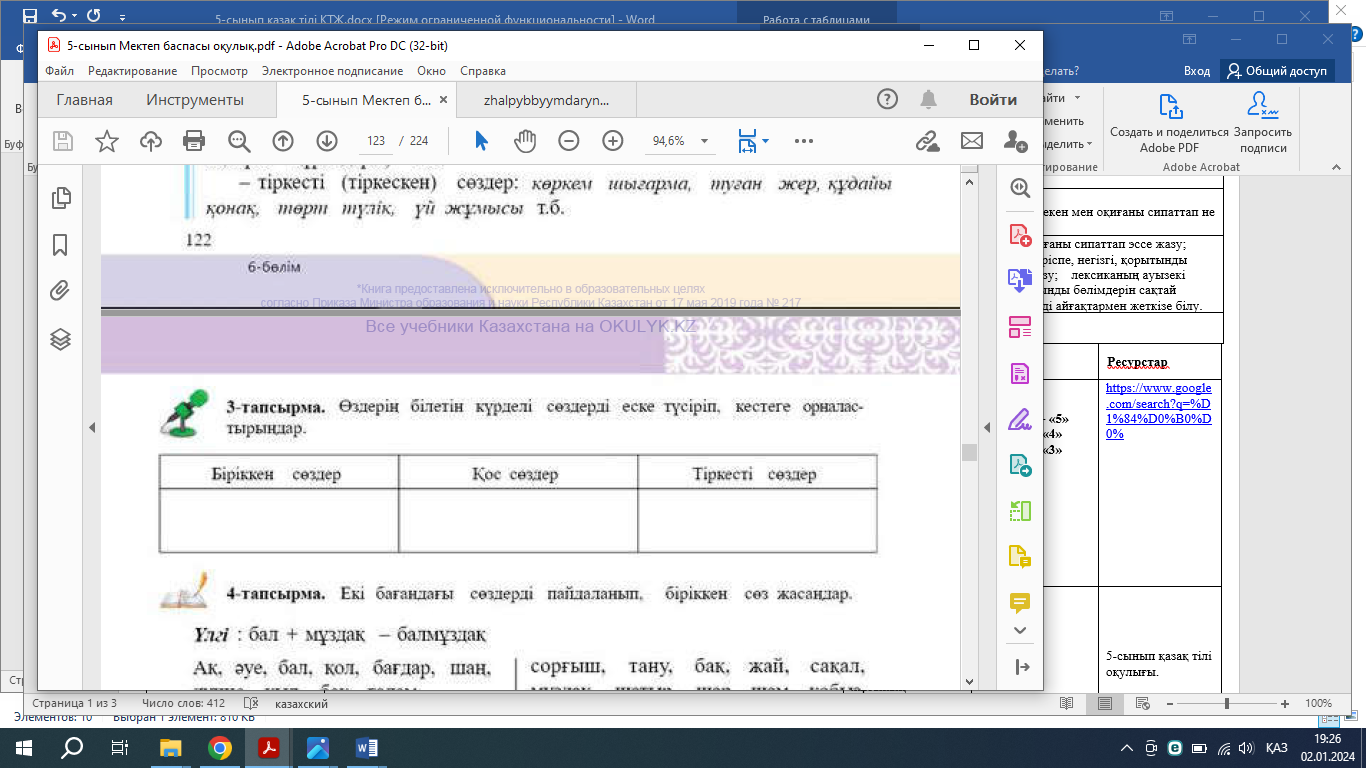Go to next page with down arrow icon
Screen dimensions: 1366x768
(x=326, y=141)
